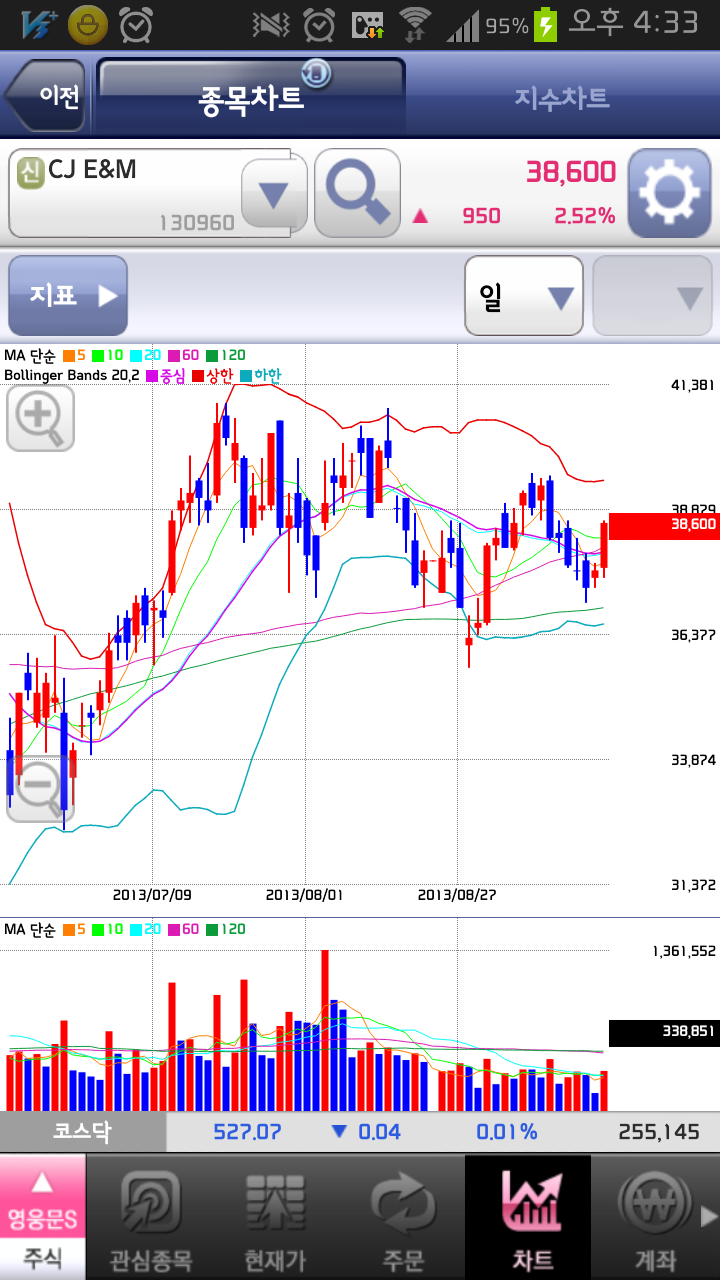The image size is (720, 1280).
Task: Go back with the 이전 button
Action: [47, 97]
